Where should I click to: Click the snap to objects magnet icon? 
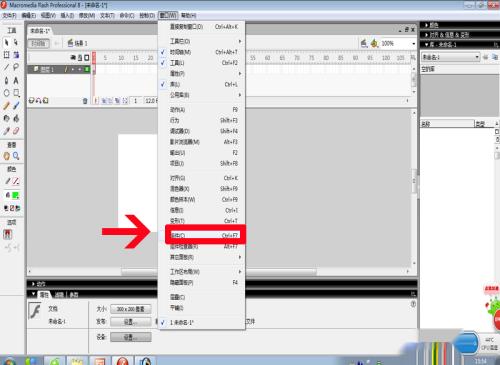pyautogui.click(x=7, y=234)
